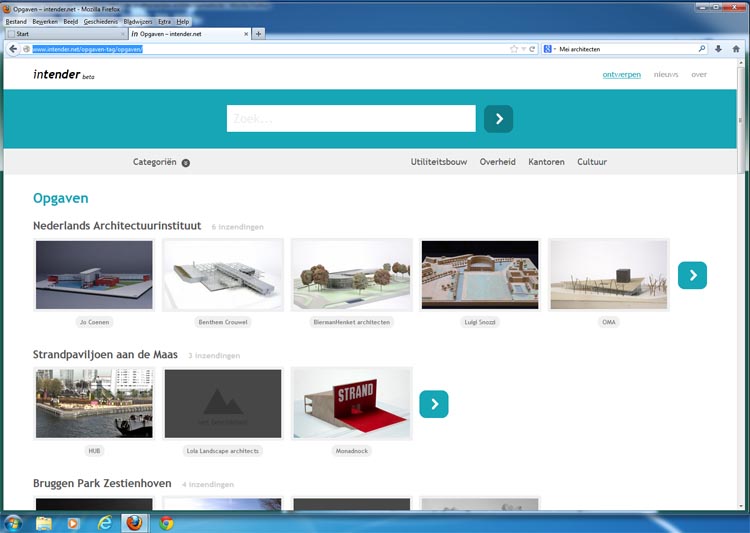The height and width of the screenshot is (533, 750).
Task: Focus the Zoek search input field
Action: (351, 119)
